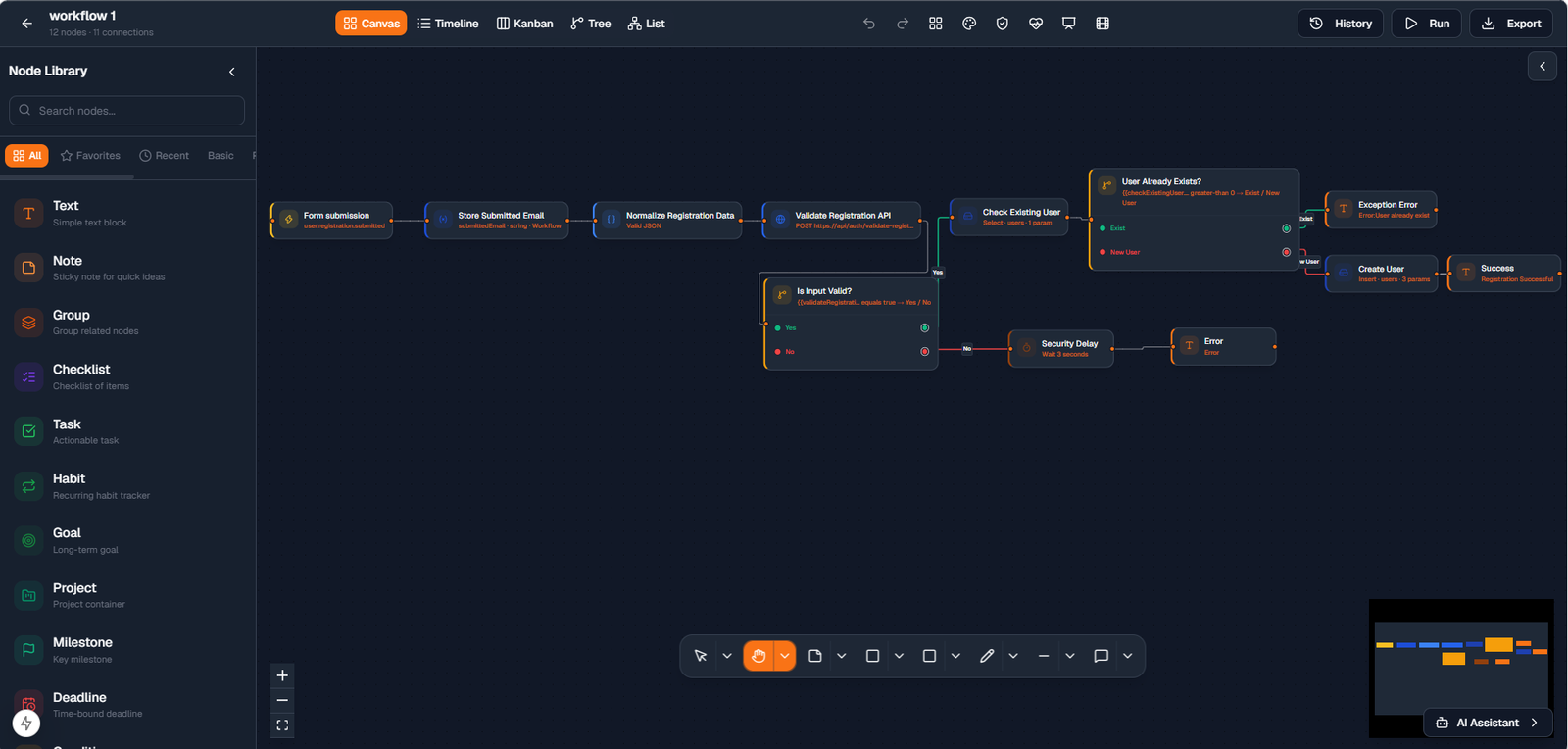Screen dimensions: 1568x749
Task: Click the Text node icon in library
Action: (x=28, y=213)
